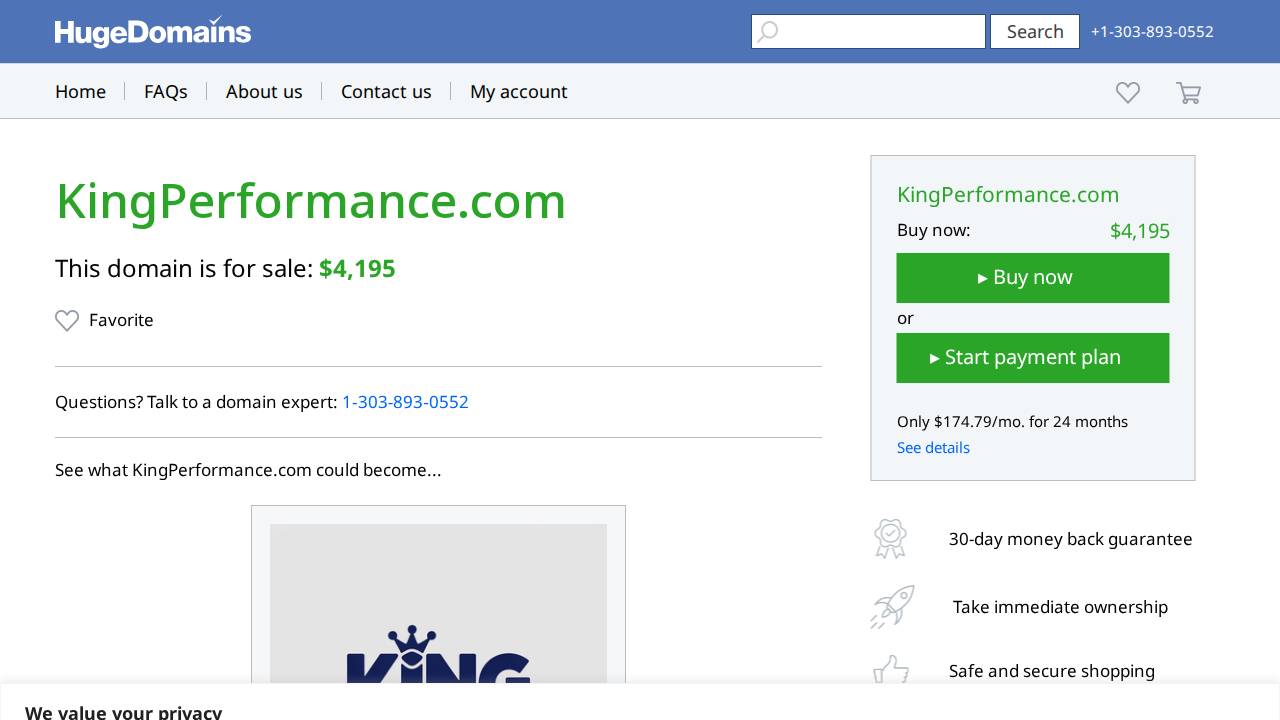Click the large KingPerformance.com heading
Viewport: 1280px width, 720px height.
coord(310,201)
